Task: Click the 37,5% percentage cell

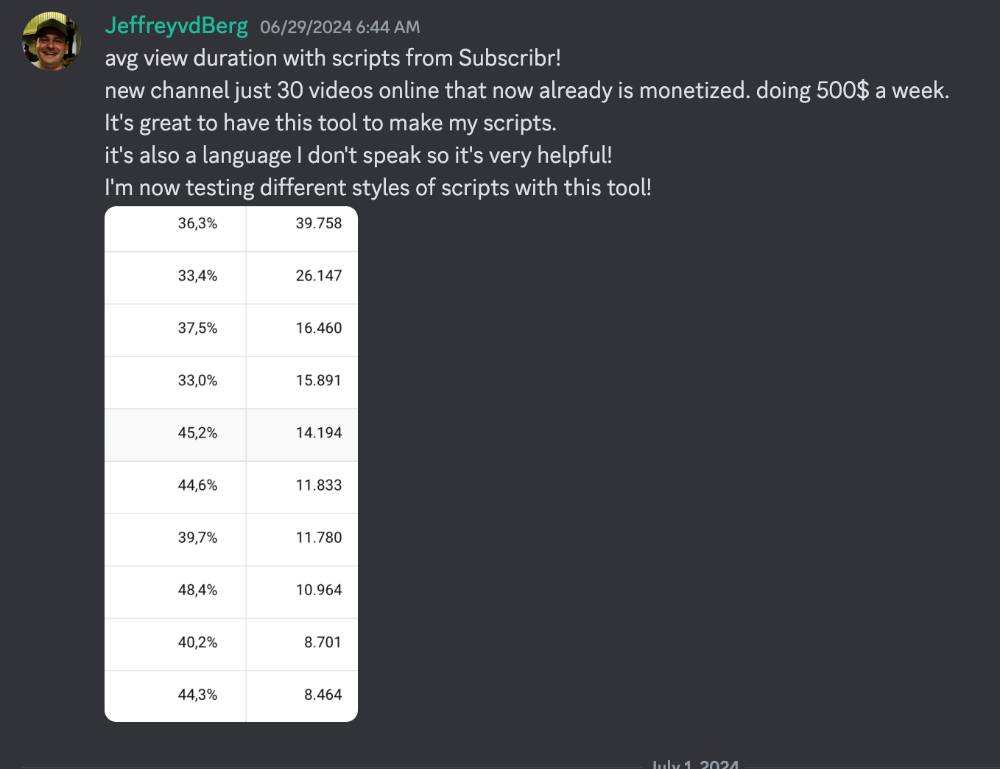Action: (198, 328)
